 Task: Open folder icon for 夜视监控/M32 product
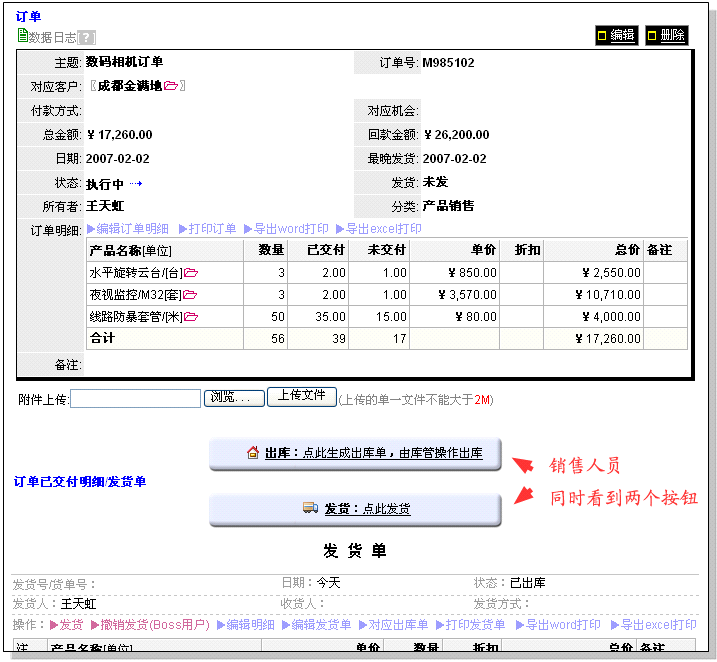point(189,295)
